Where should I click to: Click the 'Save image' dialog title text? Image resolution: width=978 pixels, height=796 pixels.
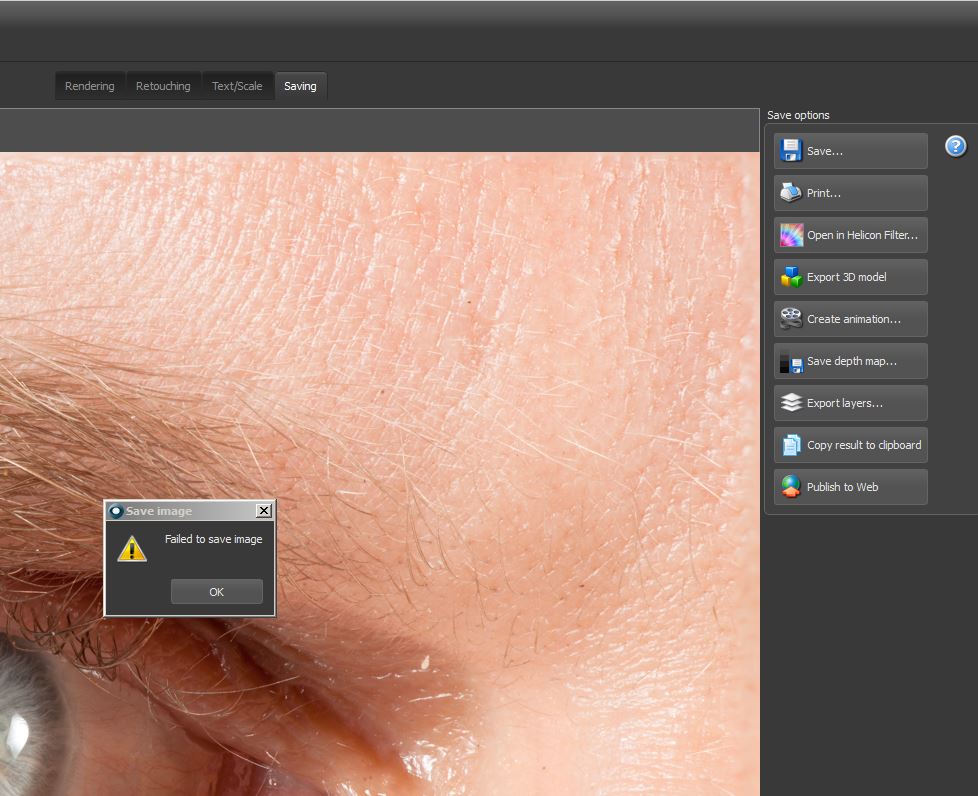158,511
